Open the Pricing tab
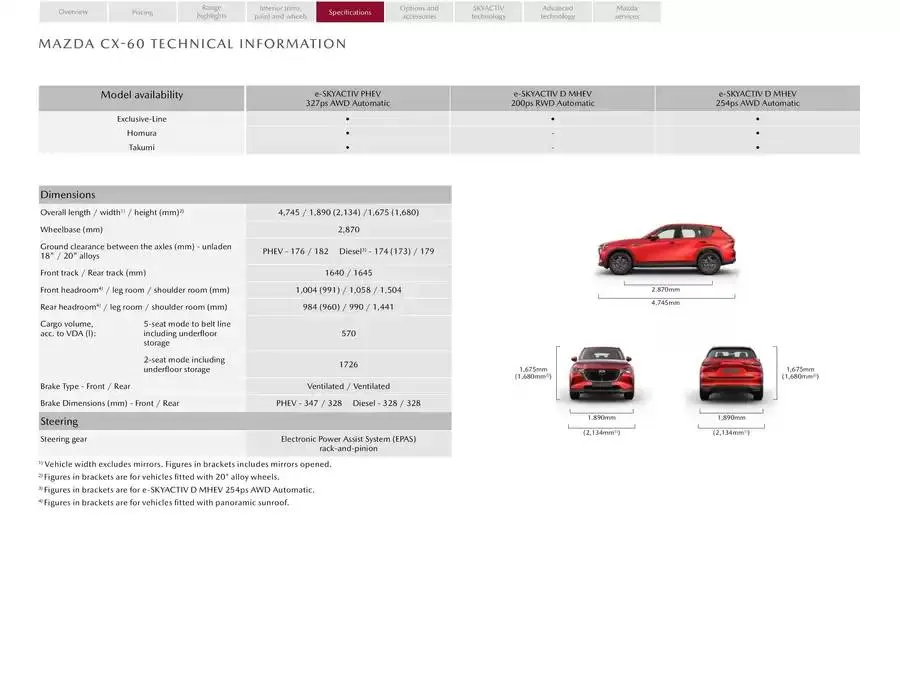 (141, 11)
